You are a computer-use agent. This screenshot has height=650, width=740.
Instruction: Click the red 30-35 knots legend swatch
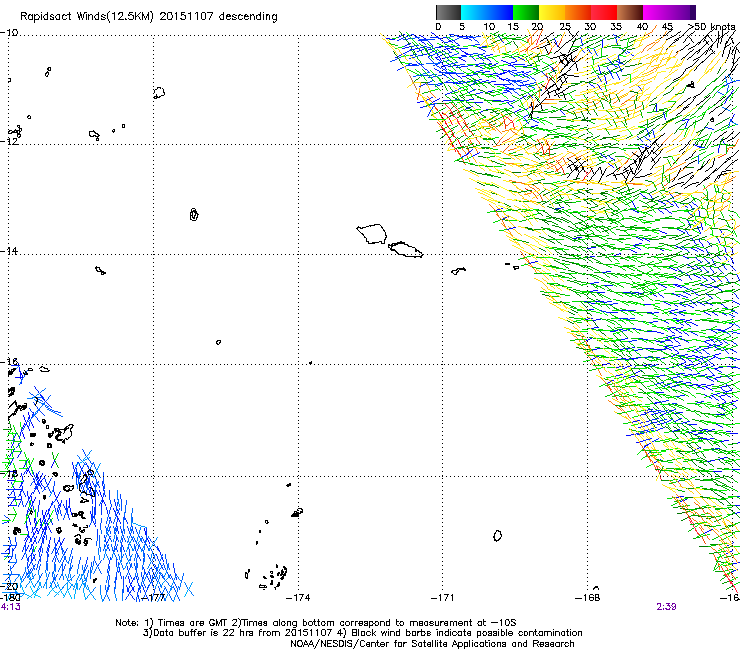pos(604,12)
